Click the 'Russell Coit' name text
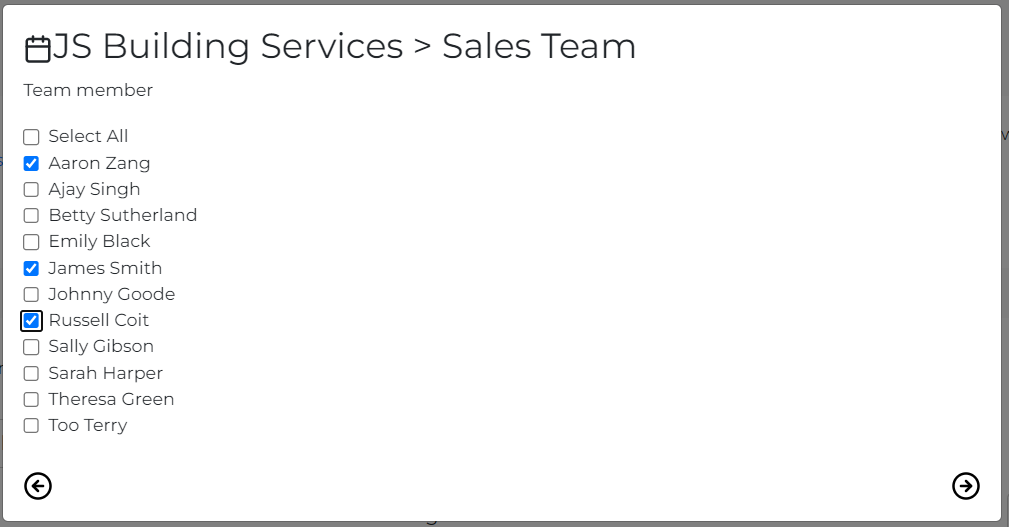The height and width of the screenshot is (527, 1009). pyautogui.click(x=98, y=320)
